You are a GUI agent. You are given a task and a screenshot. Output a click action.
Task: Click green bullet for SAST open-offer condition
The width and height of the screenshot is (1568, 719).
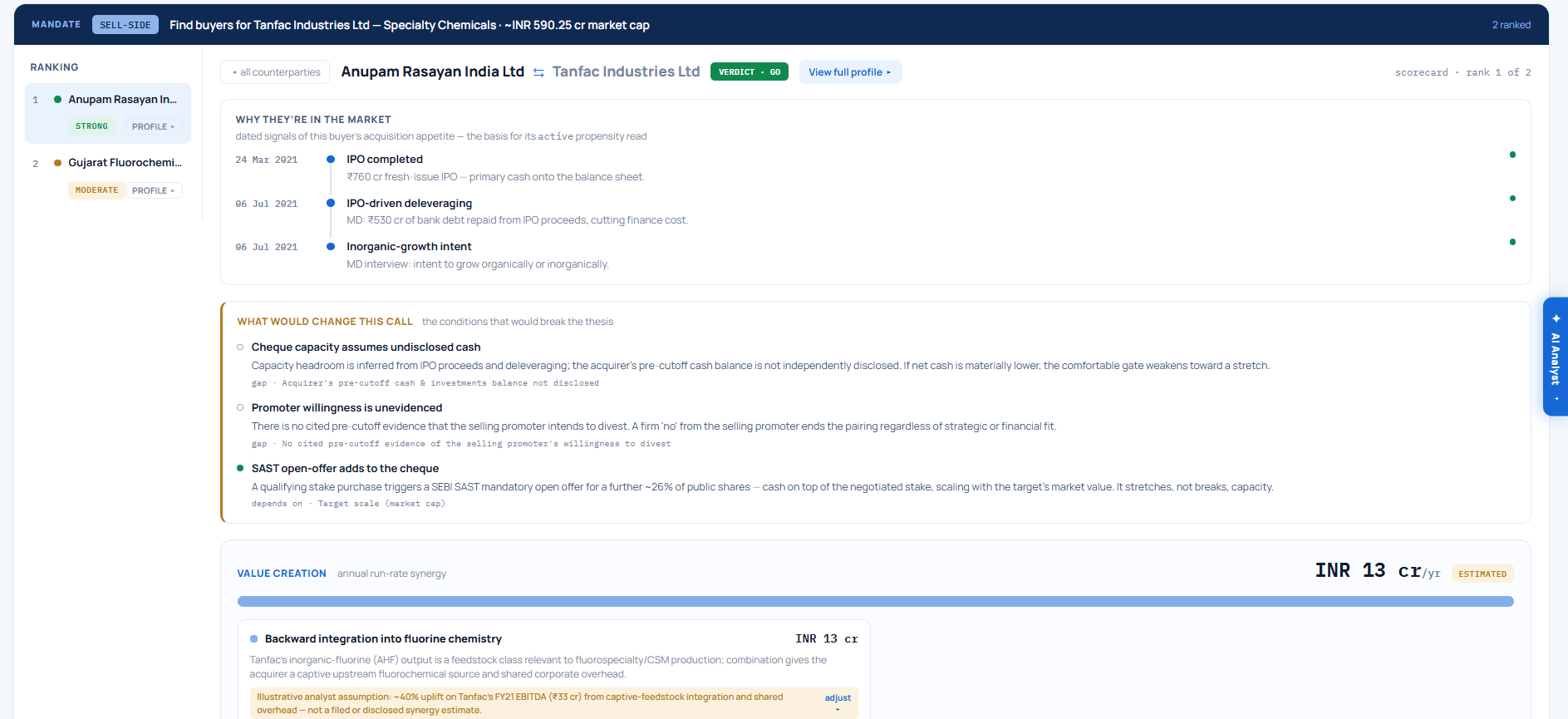tap(240, 468)
